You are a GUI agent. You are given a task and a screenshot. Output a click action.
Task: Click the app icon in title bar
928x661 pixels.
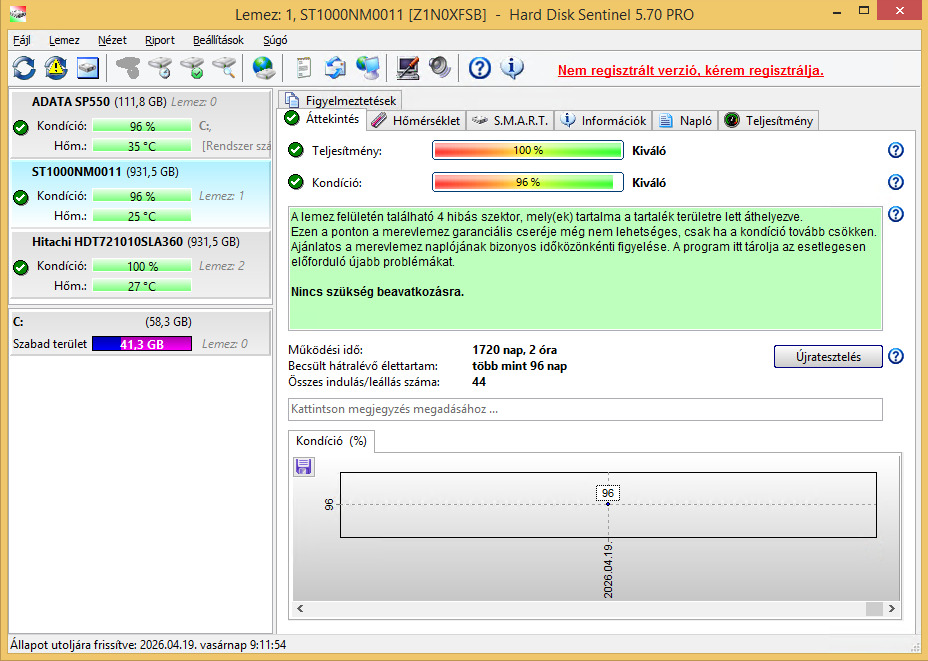[x=18, y=13]
